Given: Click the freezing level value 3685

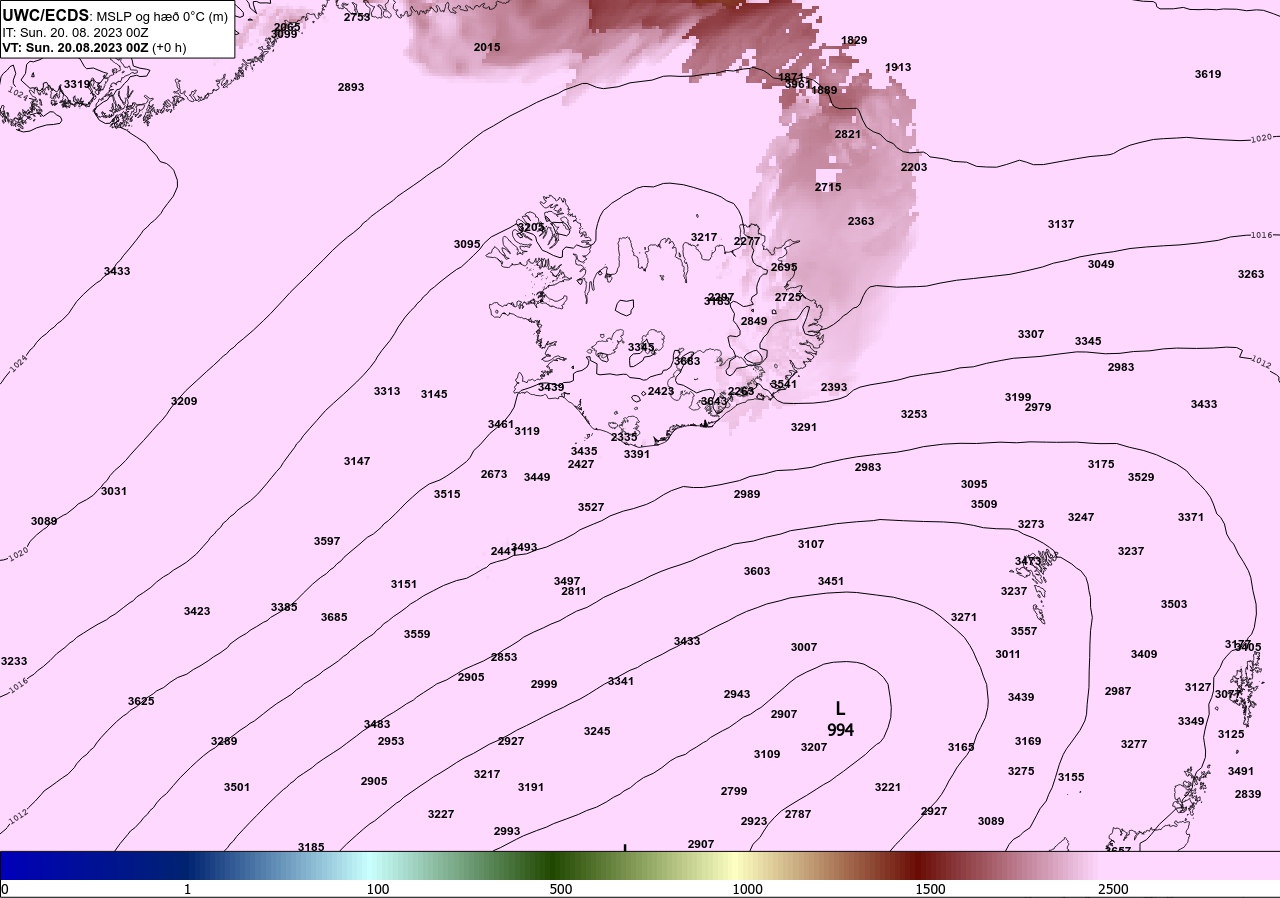Looking at the screenshot, I should tap(334, 617).
